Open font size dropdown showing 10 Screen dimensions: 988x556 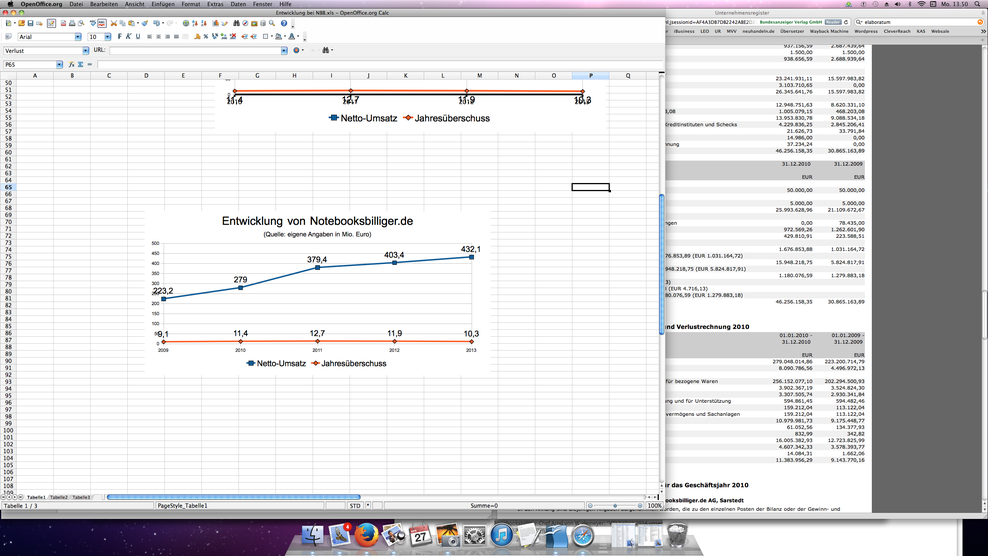point(108,37)
